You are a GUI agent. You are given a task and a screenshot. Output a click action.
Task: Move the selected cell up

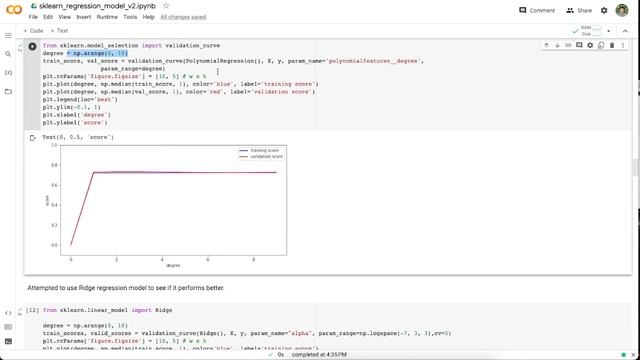(546, 45)
